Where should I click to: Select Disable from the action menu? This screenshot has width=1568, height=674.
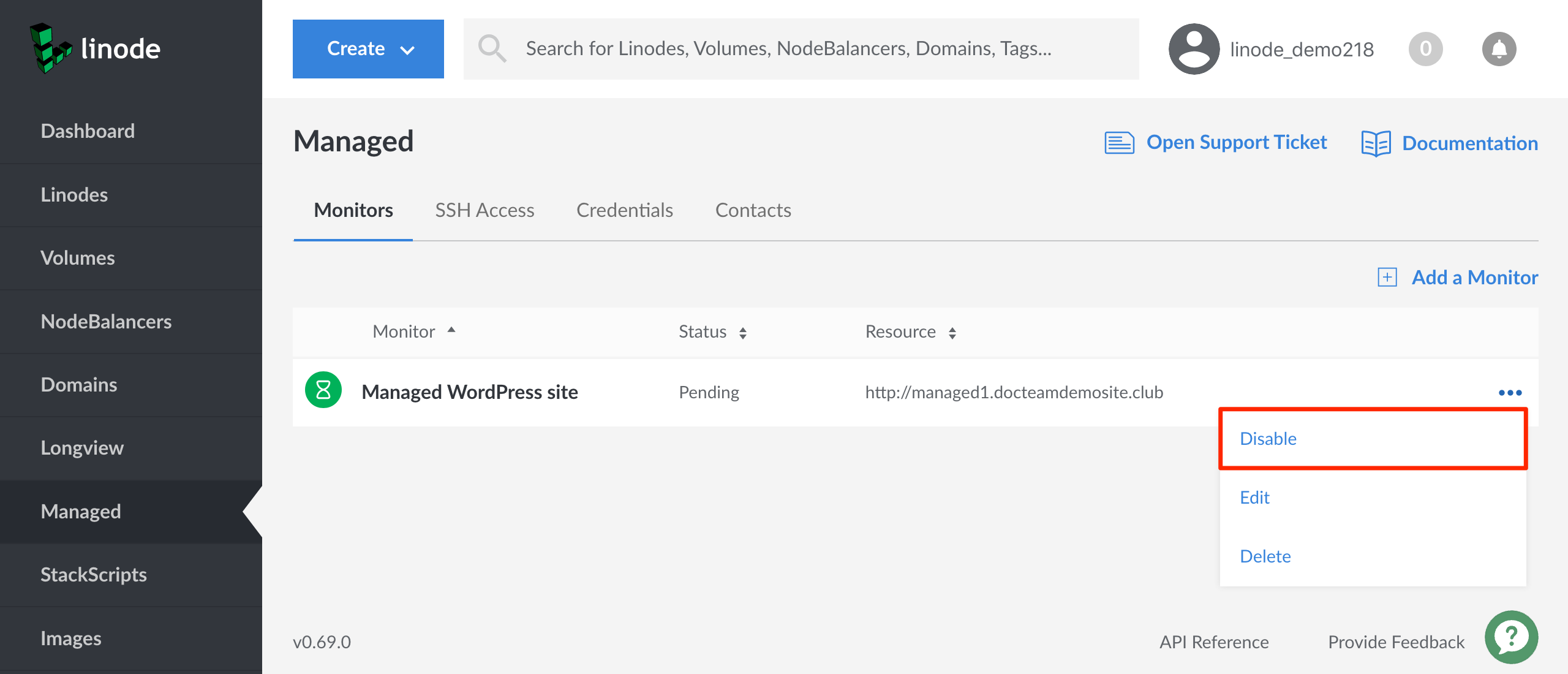click(x=1268, y=439)
